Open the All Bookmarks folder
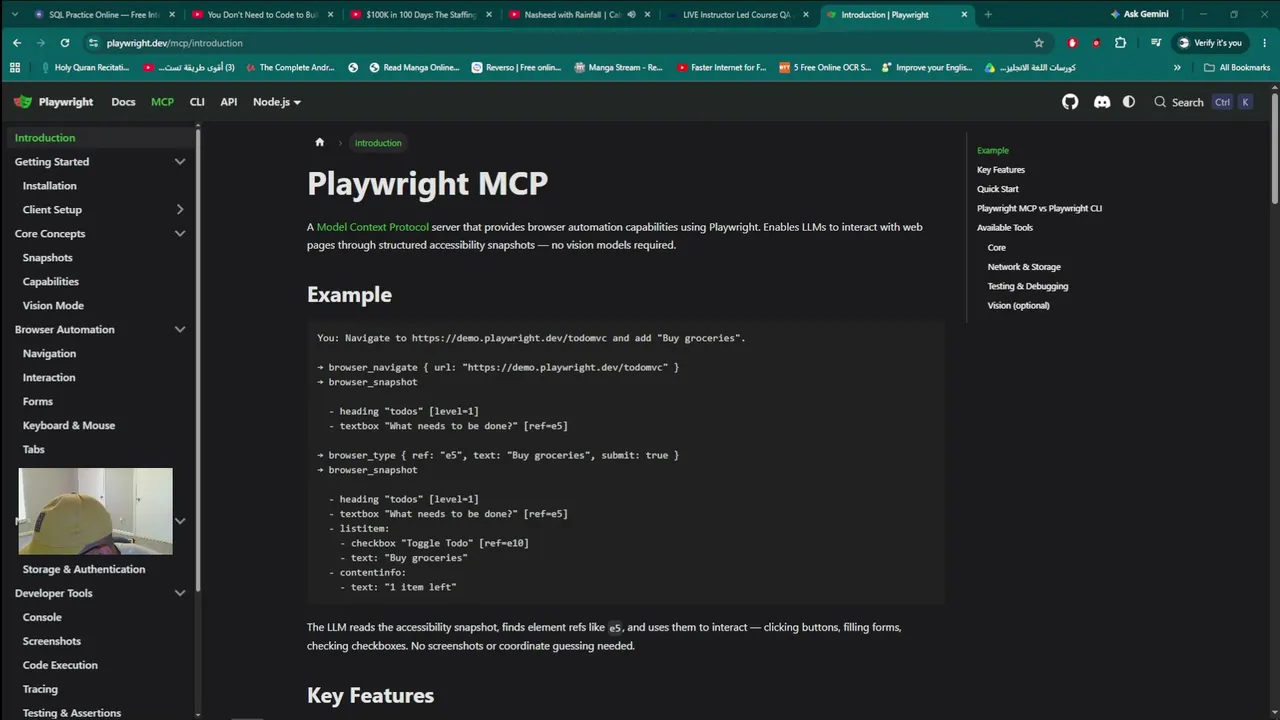The image size is (1280, 720). pos(1237,68)
